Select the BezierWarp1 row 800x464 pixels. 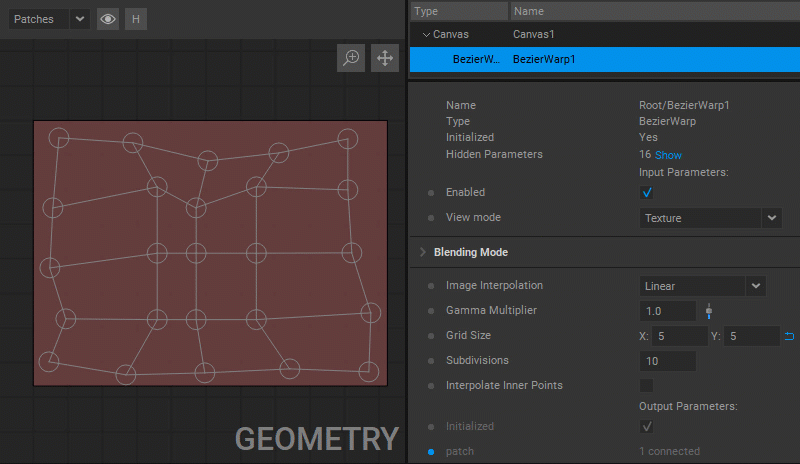pyautogui.click(x=605, y=59)
